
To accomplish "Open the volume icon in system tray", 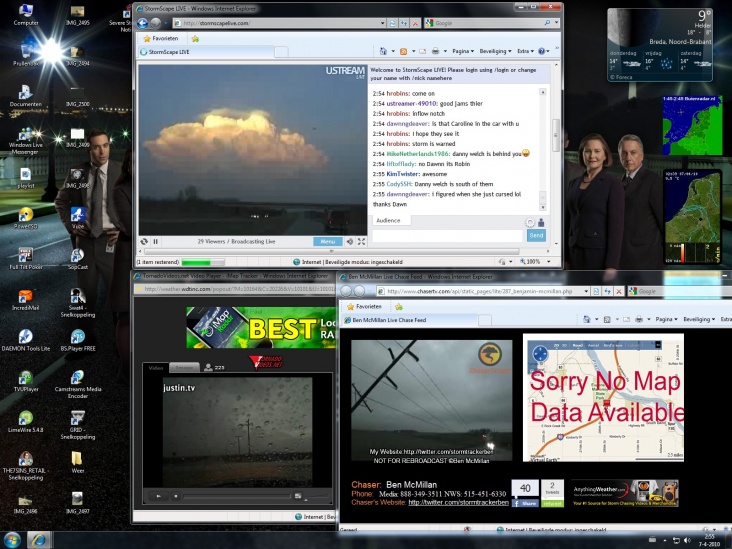I will [x=687, y=540].
